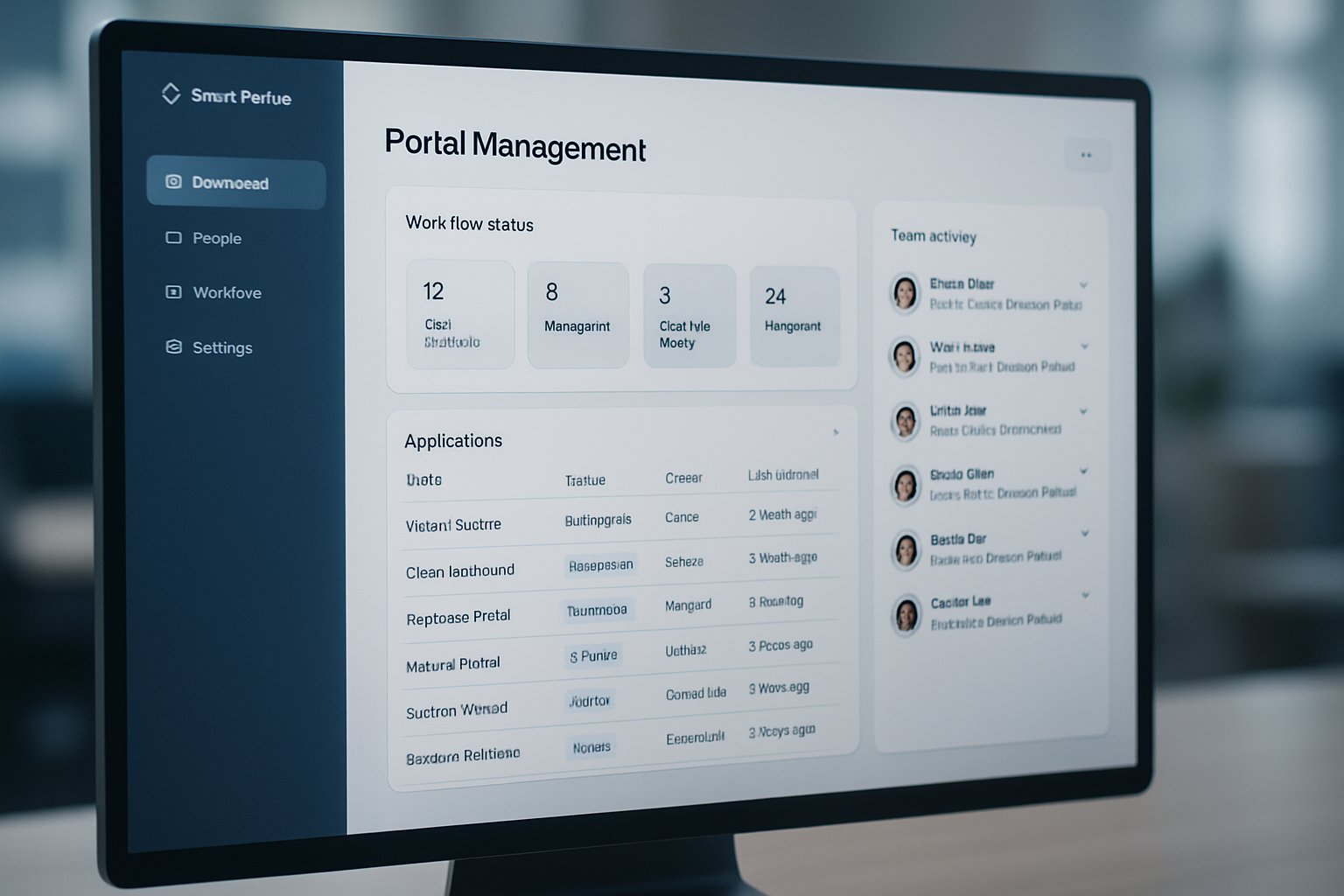Expand Ehetn Diar's activity chevron

point(1084,285)
